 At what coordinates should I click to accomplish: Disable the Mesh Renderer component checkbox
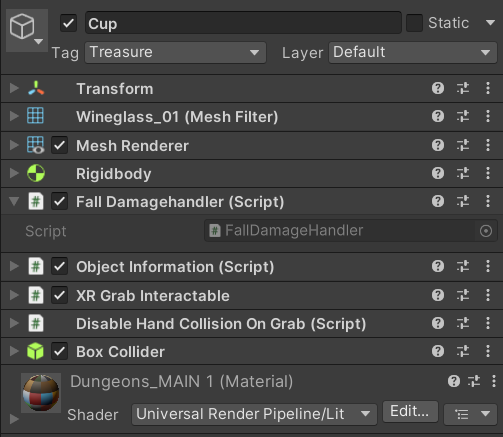coord(59,145)
